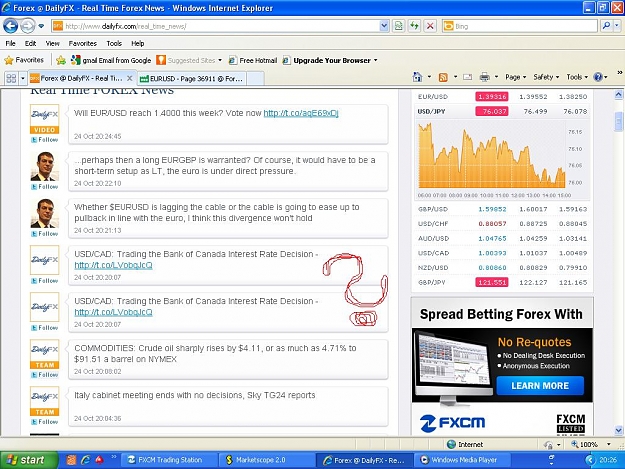The image size is (625, 469).
Task: Open the File menu
Action: (x=11, y=43)
